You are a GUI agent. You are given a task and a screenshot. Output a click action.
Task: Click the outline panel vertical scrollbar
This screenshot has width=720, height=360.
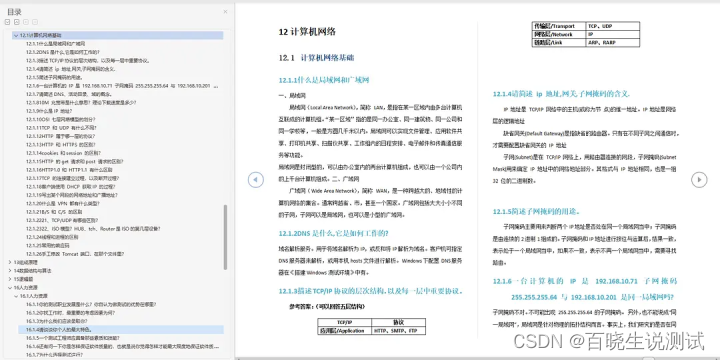click(225, 236)
